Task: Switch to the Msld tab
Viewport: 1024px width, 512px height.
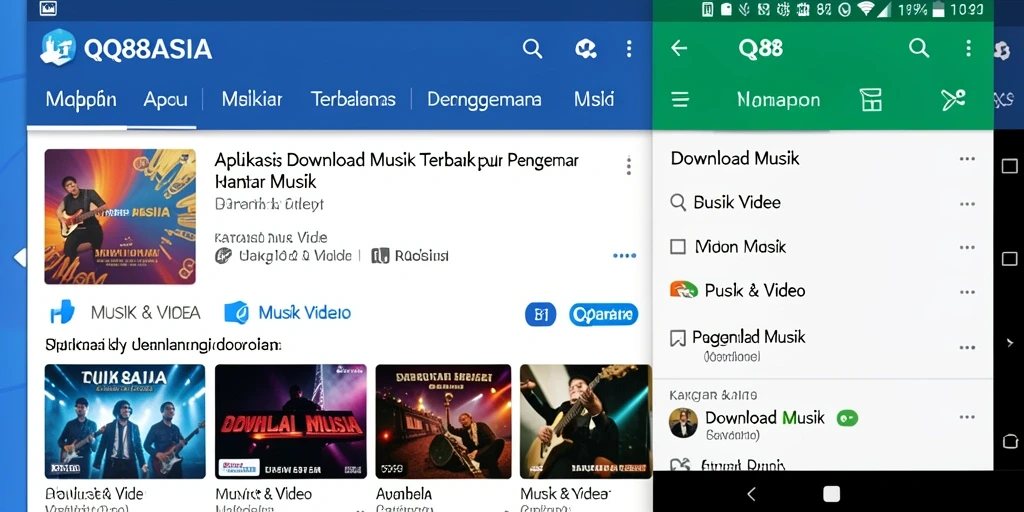Action: 594,99
